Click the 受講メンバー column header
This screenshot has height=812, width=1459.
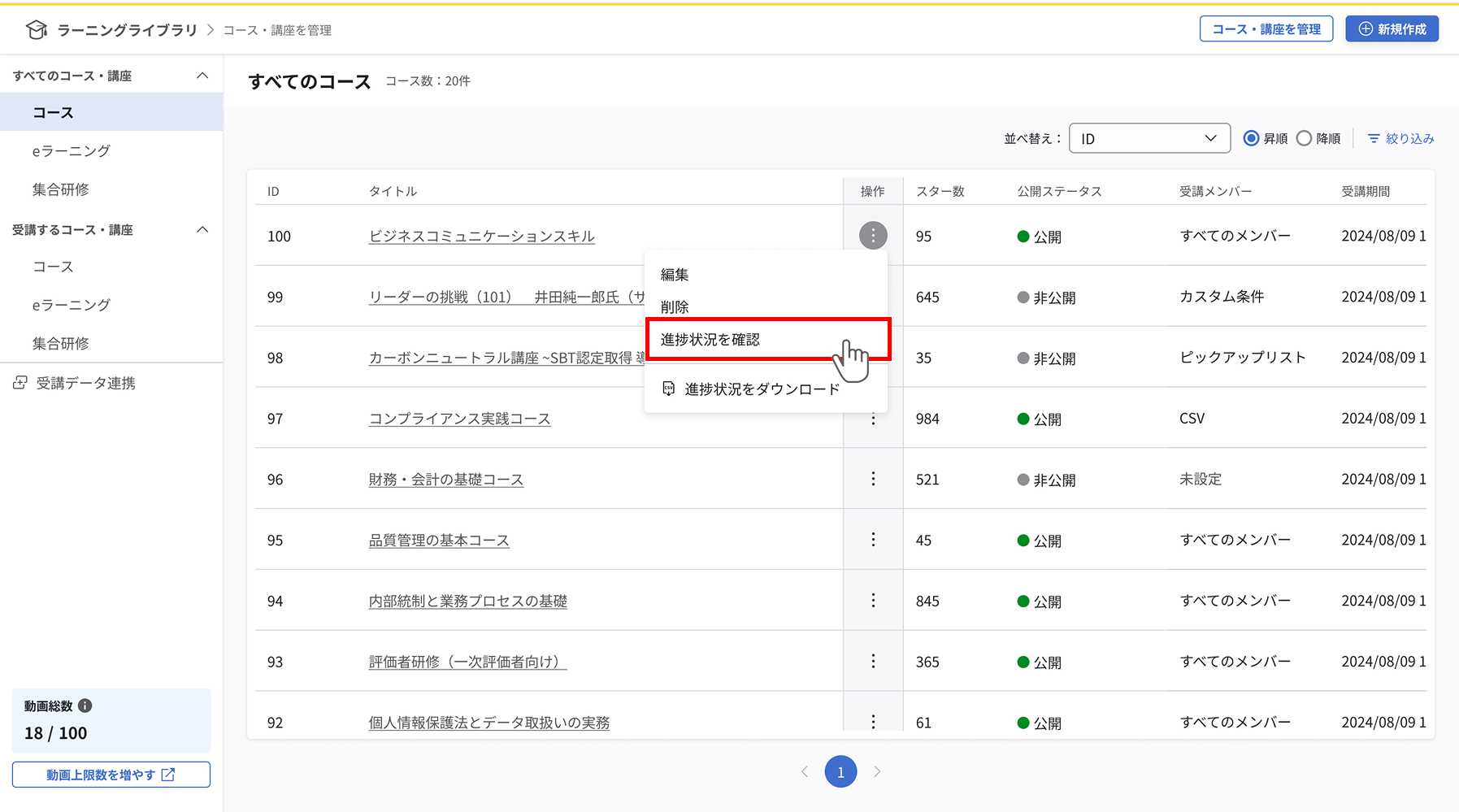1216,191
